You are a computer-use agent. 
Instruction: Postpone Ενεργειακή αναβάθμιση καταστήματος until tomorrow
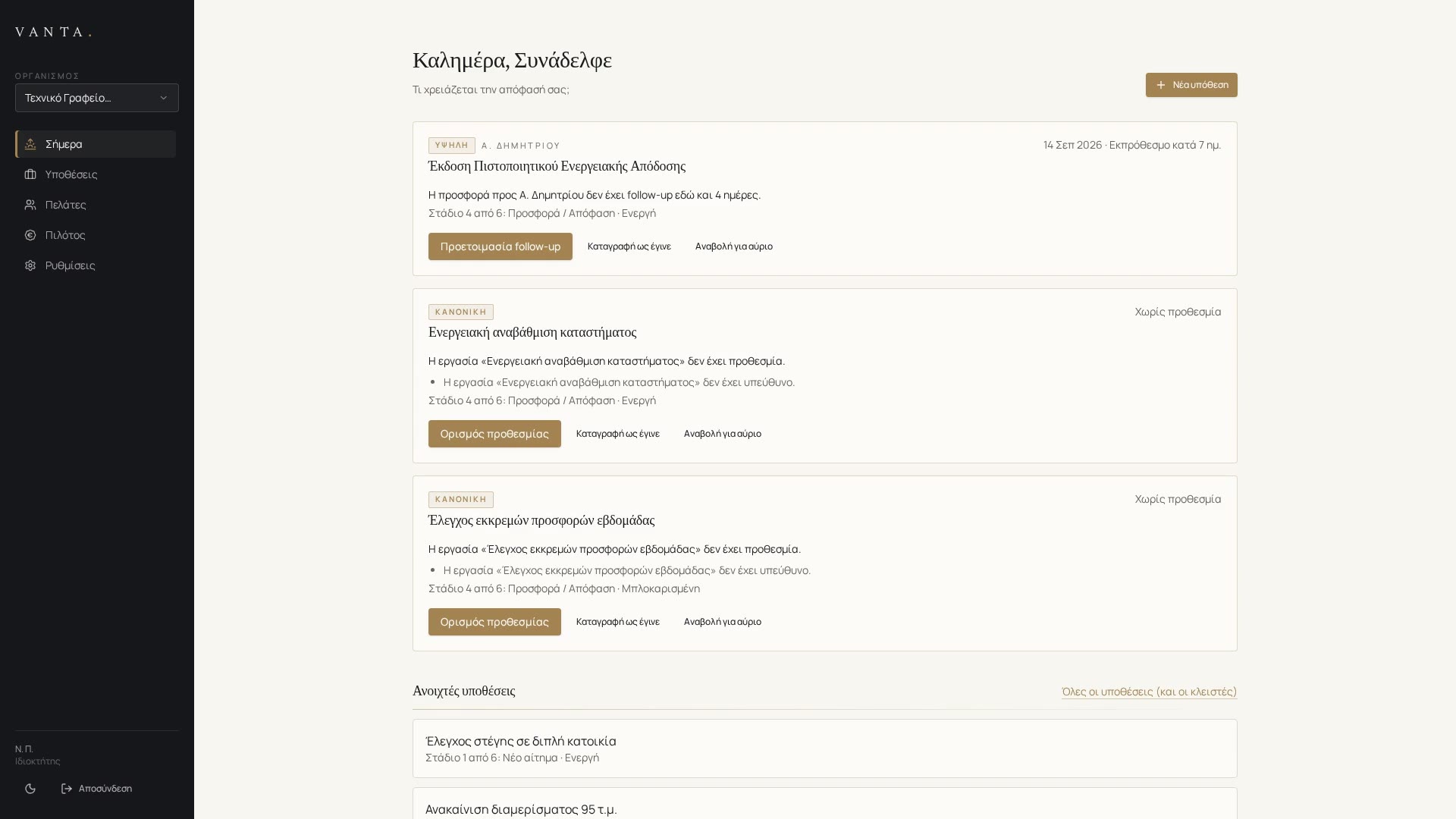(723, 434)
